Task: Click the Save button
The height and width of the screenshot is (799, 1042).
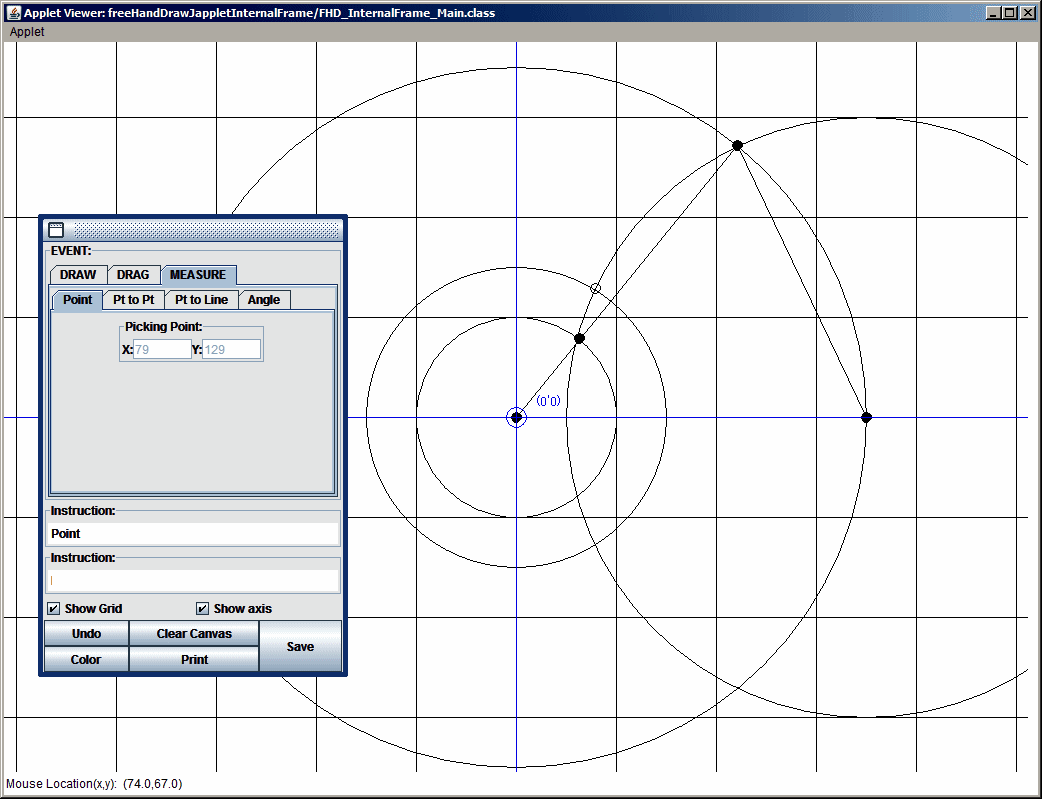Action: tap(300, 646)
